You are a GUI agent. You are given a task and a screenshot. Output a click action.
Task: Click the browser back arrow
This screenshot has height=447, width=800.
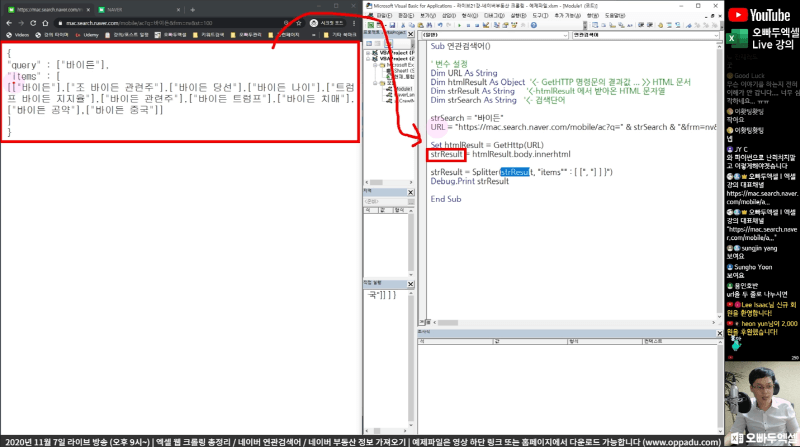pos(8,21)
